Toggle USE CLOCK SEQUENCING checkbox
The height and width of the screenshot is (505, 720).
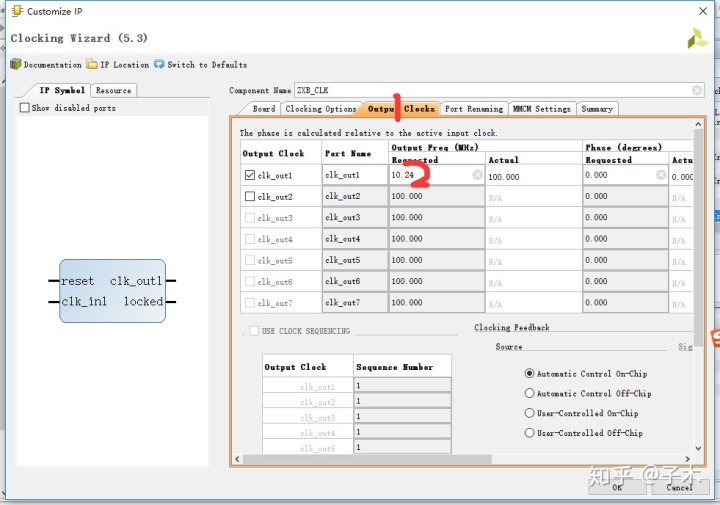click(x=254, y=331)
